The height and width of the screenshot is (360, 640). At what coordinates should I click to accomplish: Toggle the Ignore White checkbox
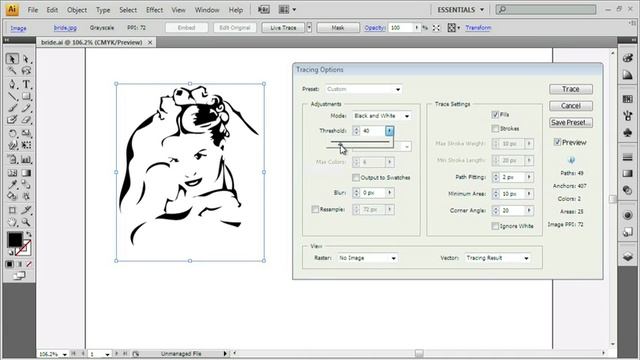point(495,226)
